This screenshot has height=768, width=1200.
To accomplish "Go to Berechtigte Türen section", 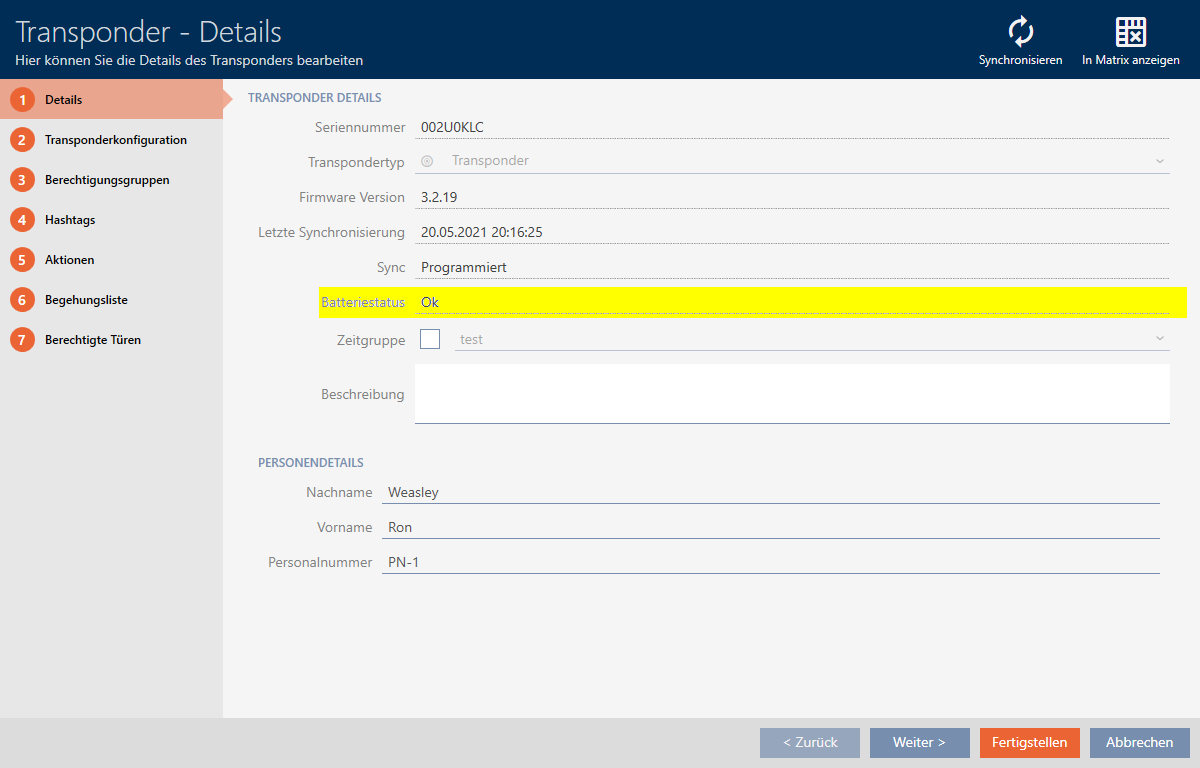I will pyautogui.click(x=93, y=340).
